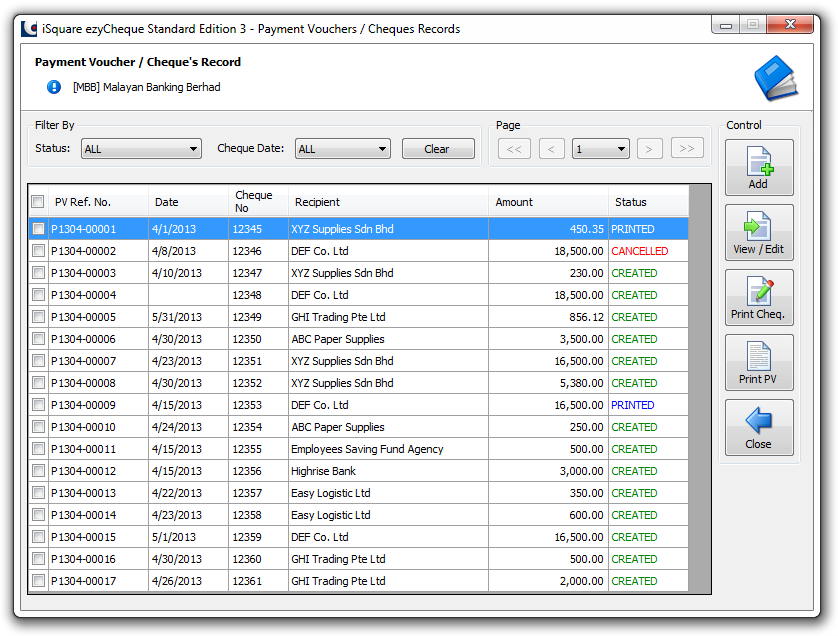
Task: Open the Status filter dropdown
Action: coord(141,149)
